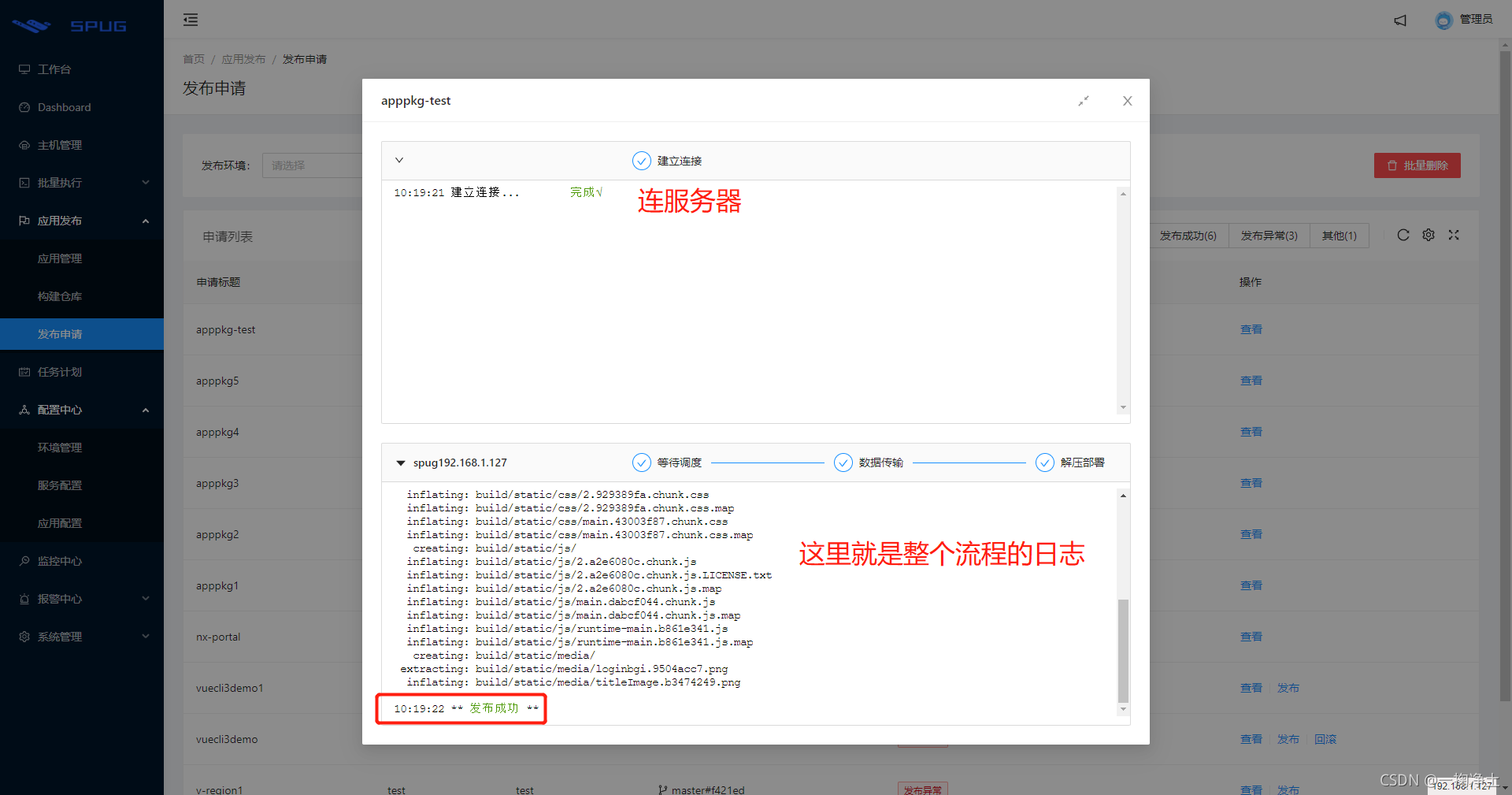Collapse the sidebar using the top-left icon

point(190,20)
